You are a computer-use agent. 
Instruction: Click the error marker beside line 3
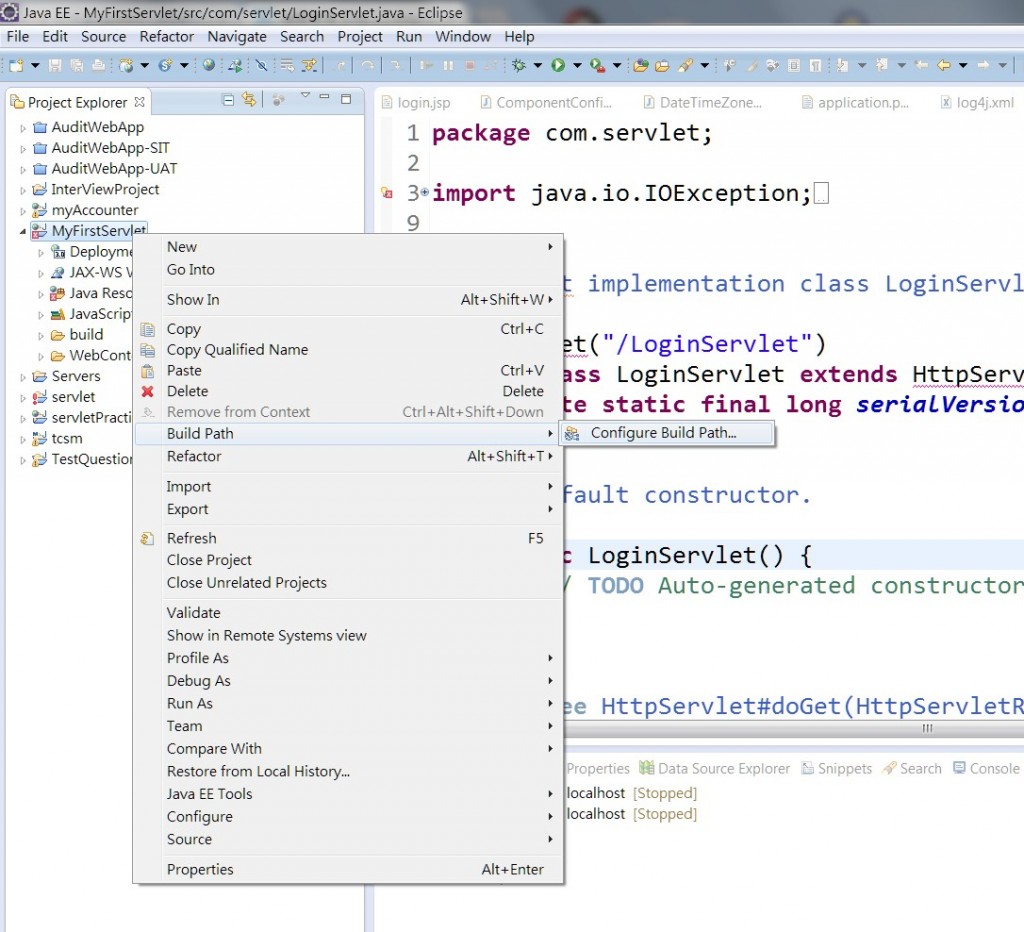[387, 193]
